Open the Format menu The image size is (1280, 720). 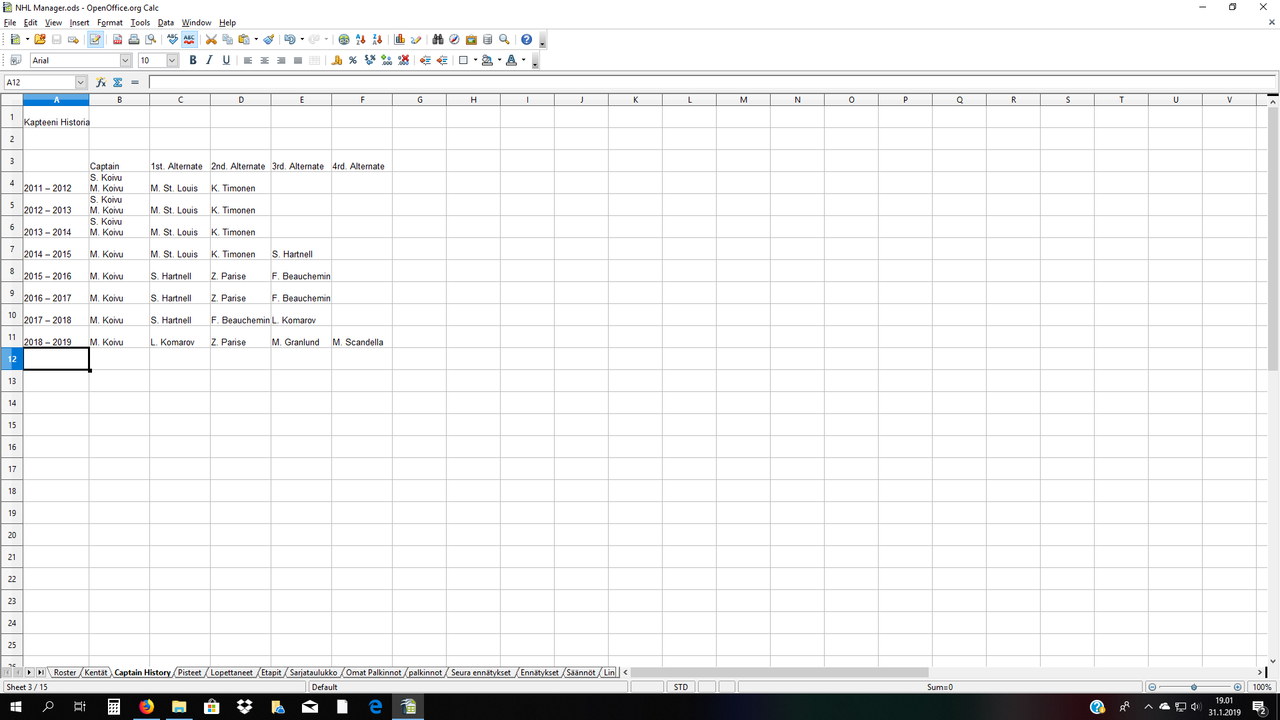click(110, 22)
